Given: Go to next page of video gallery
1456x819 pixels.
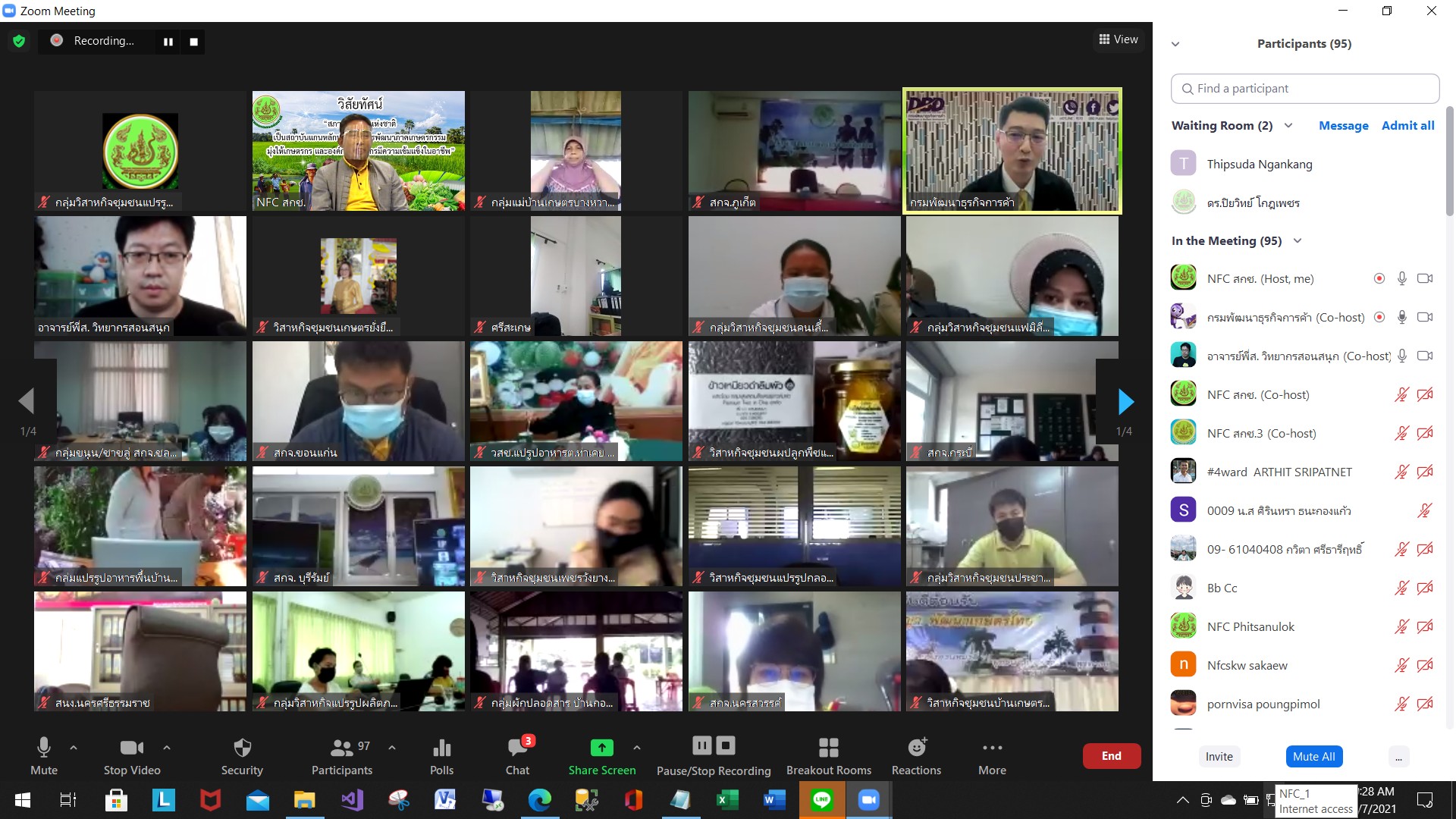Looking at the screenshot, I should pos(1126,401).
